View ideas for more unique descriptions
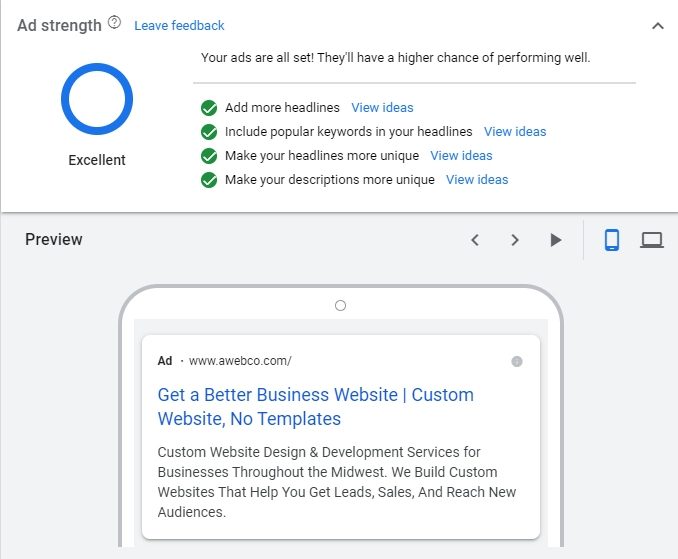This screenshot has width=678, height=559. pyautogui.click(x=477, y=180)
